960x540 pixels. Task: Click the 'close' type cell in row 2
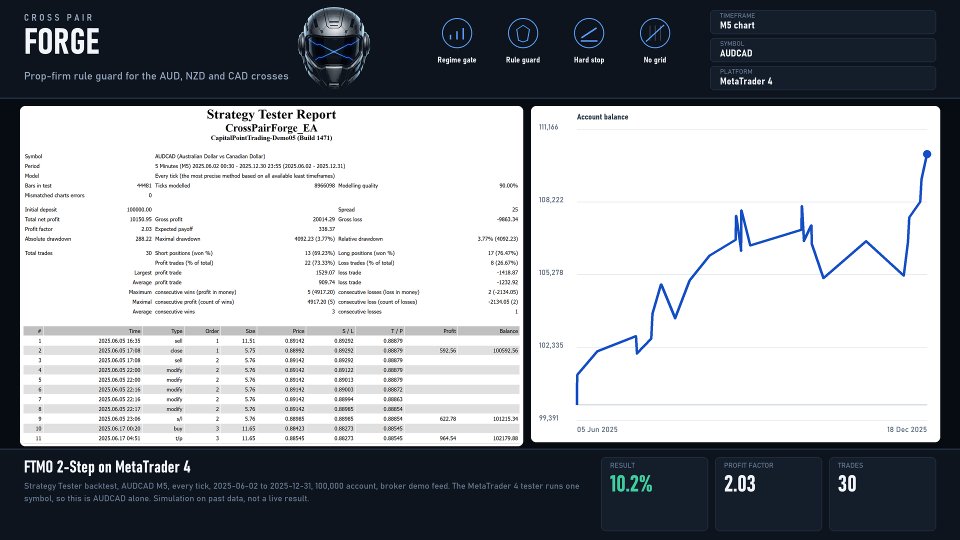click(176, 351)
